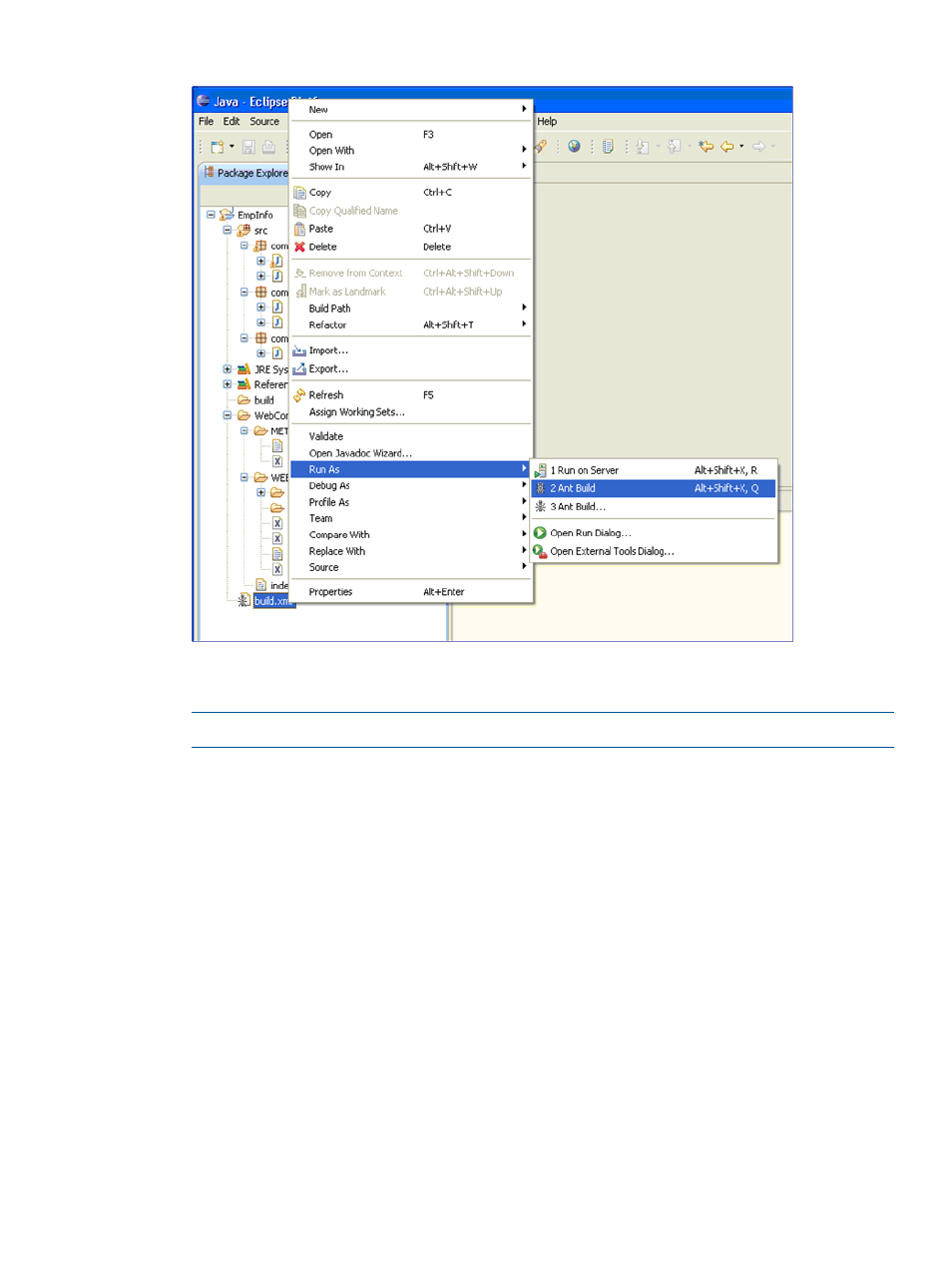Expand the Referenced Libraries node

(x=228, y=384)
